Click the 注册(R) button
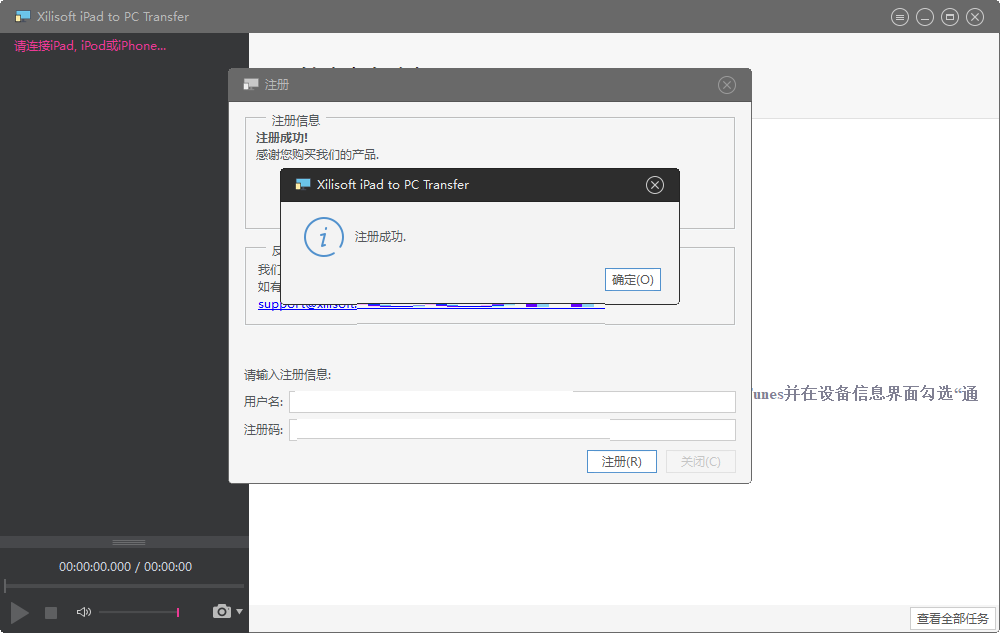The image size is (1000, 633). click(x=622, y=462)
